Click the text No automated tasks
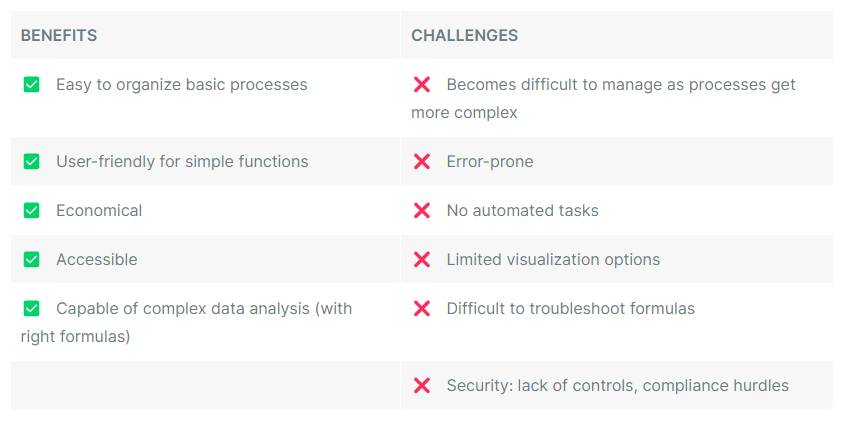Screen dimensions: 842x423 pos(522,210)
